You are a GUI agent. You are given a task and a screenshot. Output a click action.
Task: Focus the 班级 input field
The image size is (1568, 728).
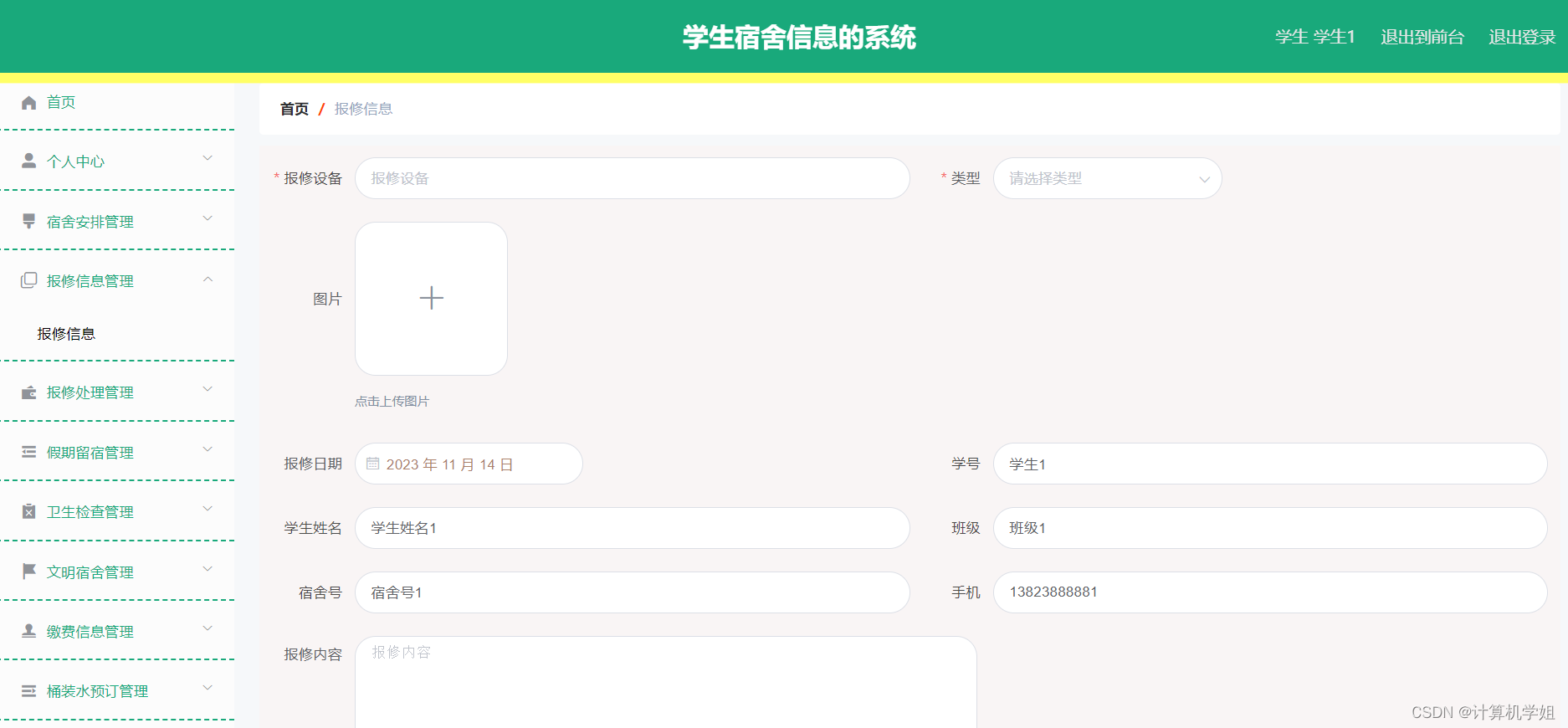pos(1270,528)
